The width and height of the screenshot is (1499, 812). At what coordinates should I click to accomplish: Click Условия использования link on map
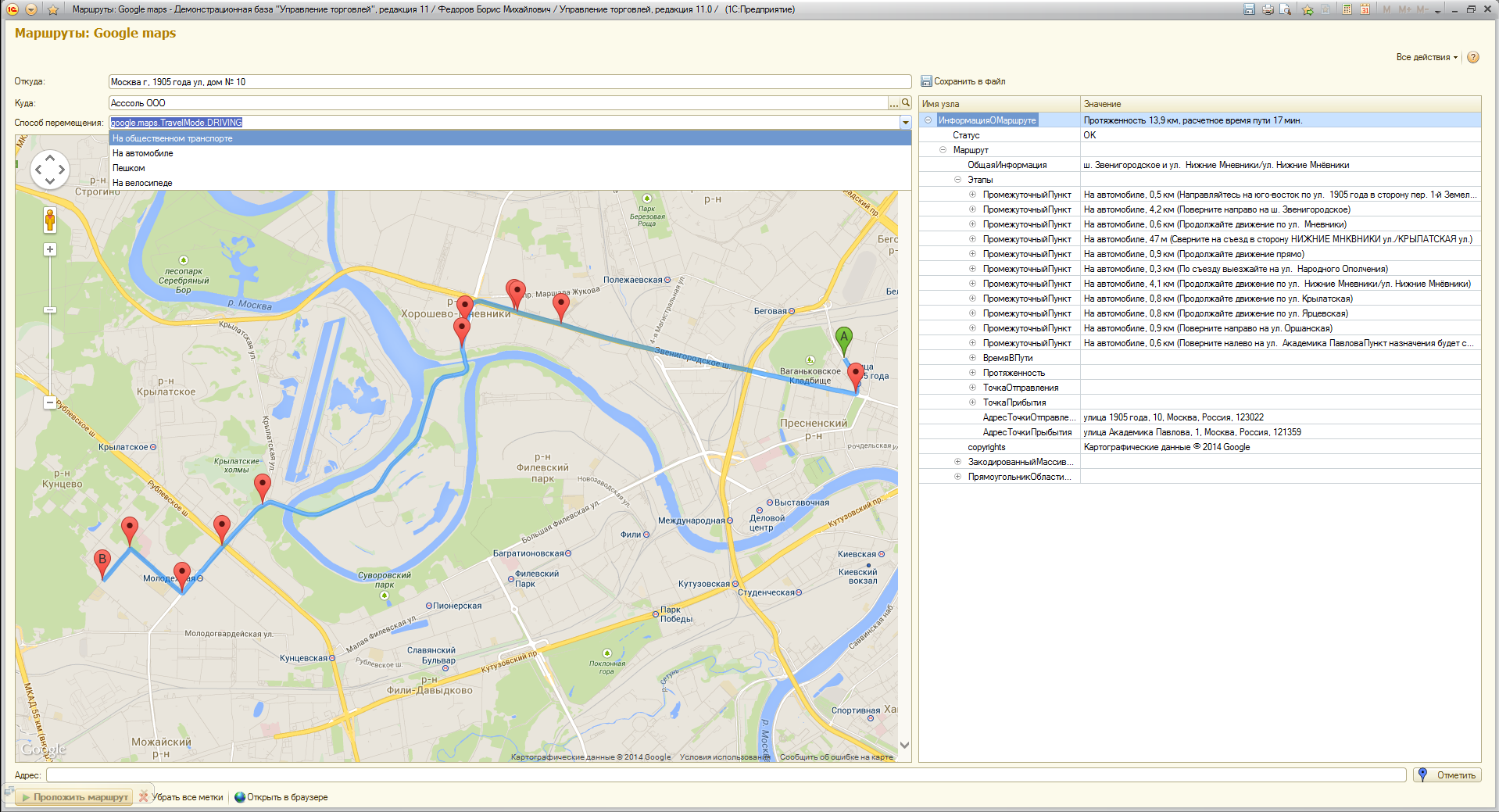[724, 757]
